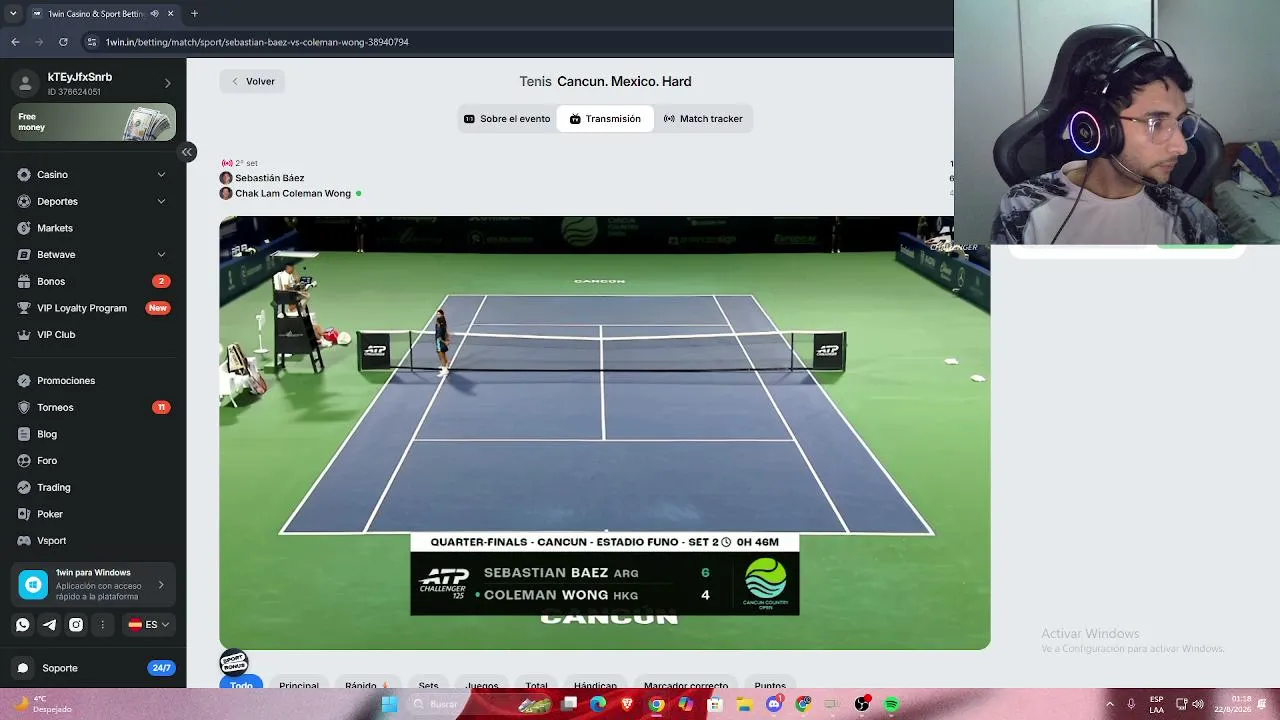Screen dimensions: 1280x720
Task: Open Microsoft Edge from the taskbar
Action: [x=598, y=705]
